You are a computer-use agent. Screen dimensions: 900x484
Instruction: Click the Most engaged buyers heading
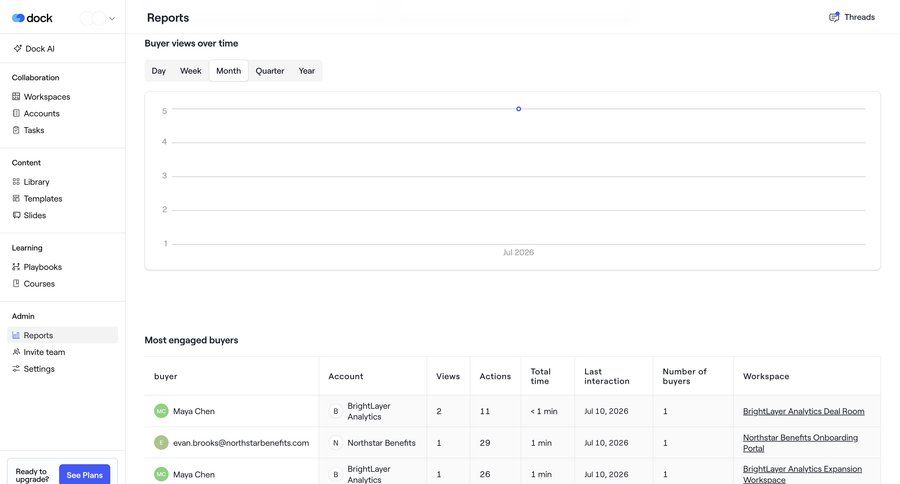pyautogui.click(x=191, y=340)
